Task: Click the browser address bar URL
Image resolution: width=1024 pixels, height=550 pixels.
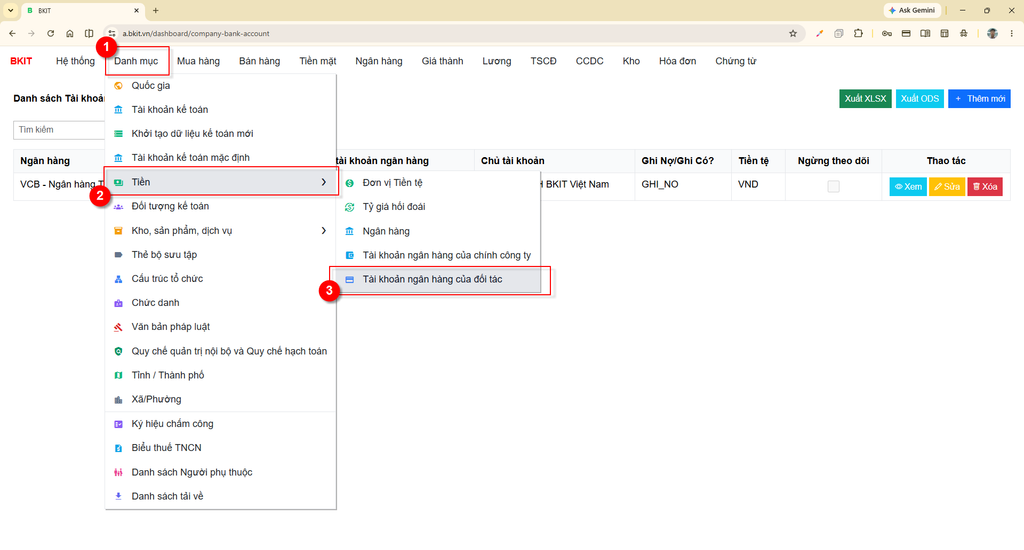Action: point(196,33)
